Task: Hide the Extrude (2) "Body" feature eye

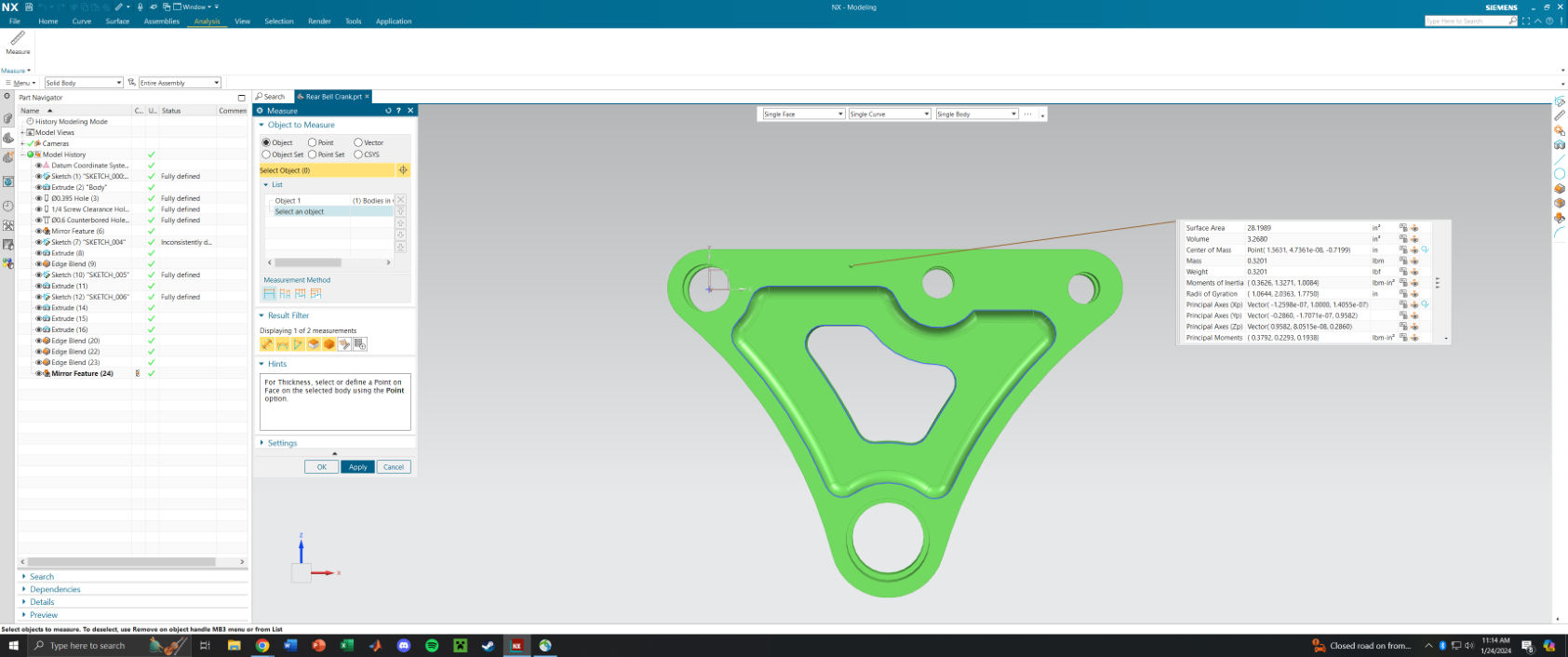Action: pyautogui.click(x=39, y=187)
